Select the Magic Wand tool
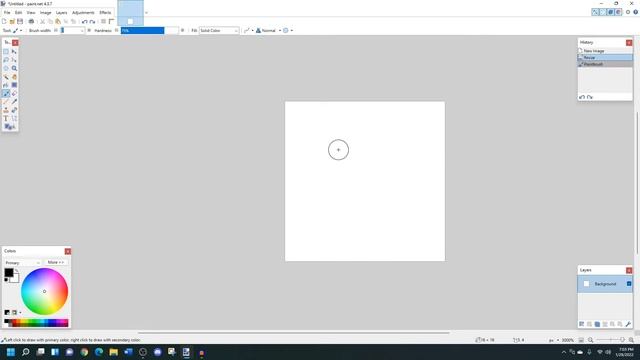Screen dimensions: 640x360 coord(6,77)
